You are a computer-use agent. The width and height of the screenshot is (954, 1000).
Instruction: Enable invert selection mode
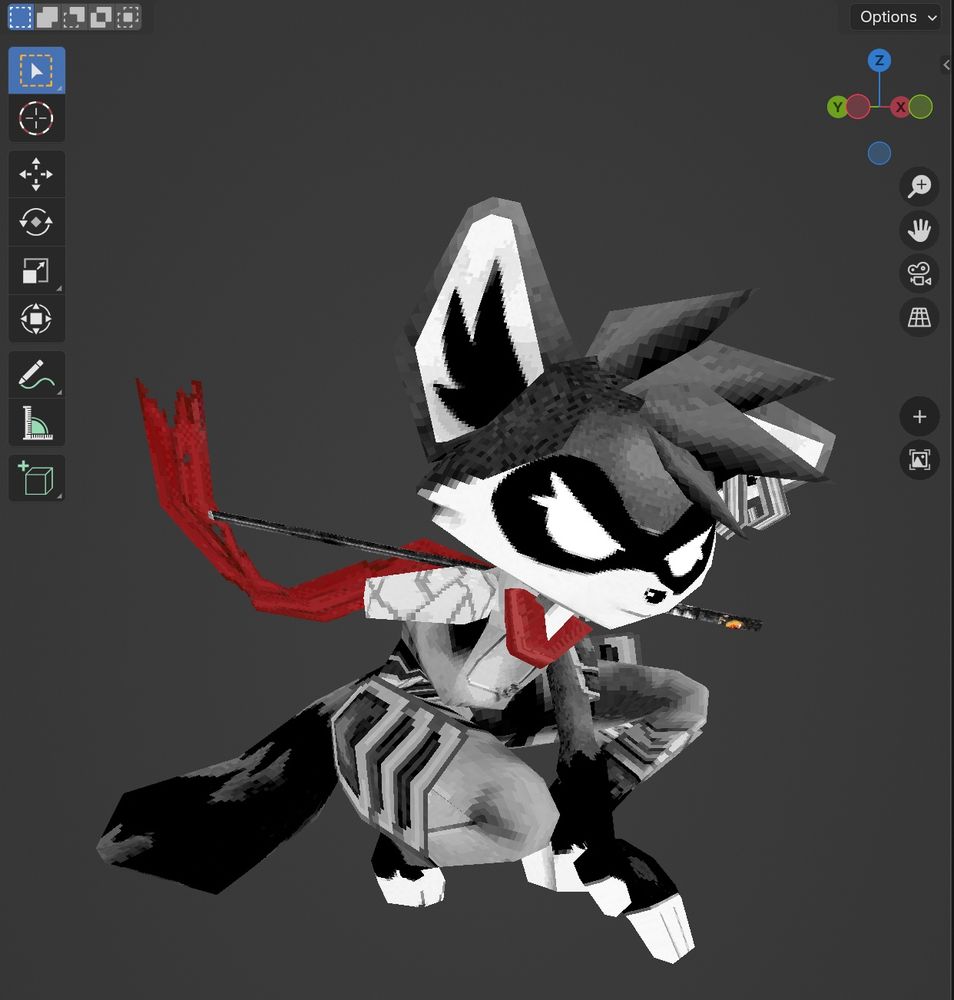101,17
